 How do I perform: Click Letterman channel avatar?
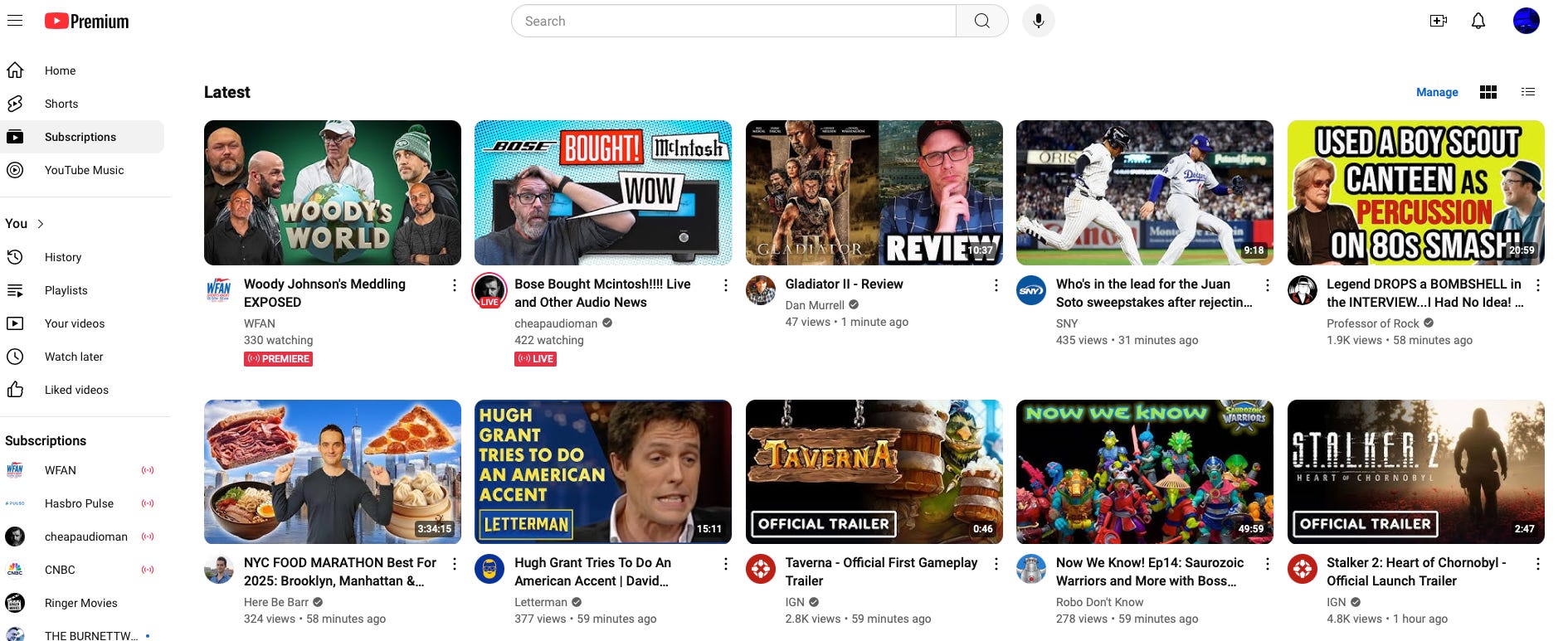pos(489,569)
